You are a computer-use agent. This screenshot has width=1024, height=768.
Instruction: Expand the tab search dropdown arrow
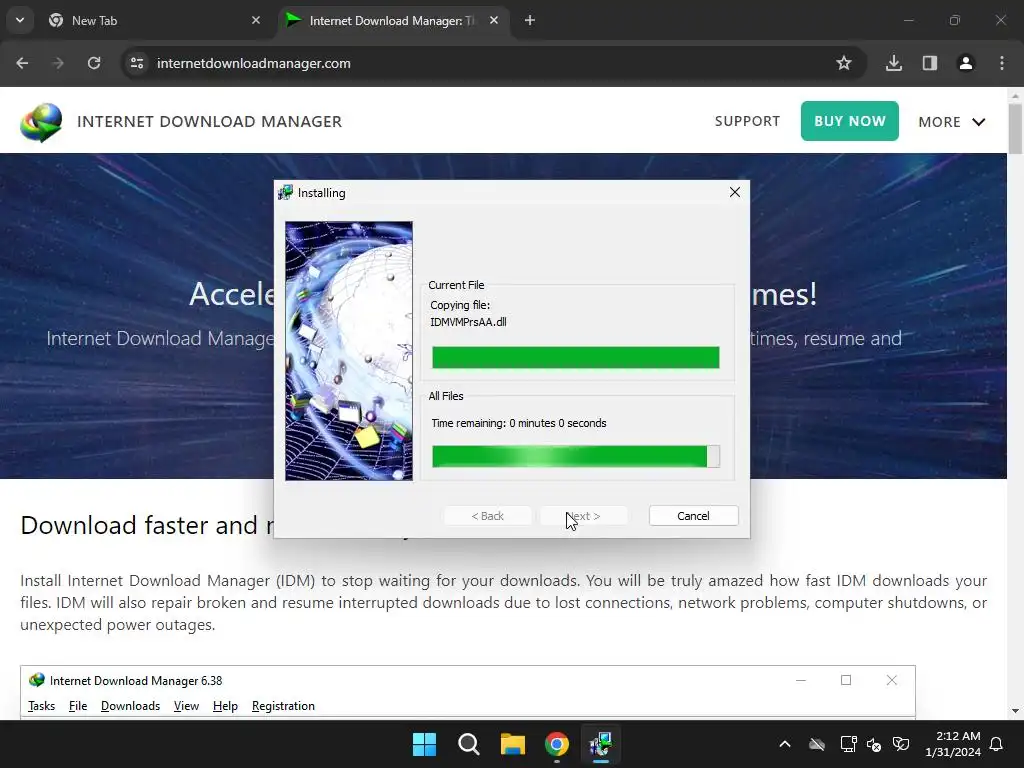point(20,20)
